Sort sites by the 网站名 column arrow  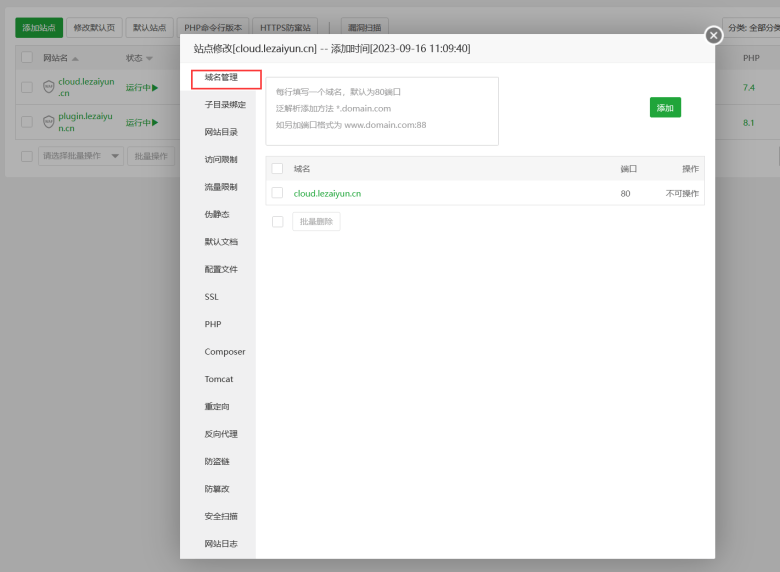pyautogui.click(x=75, y=59)
